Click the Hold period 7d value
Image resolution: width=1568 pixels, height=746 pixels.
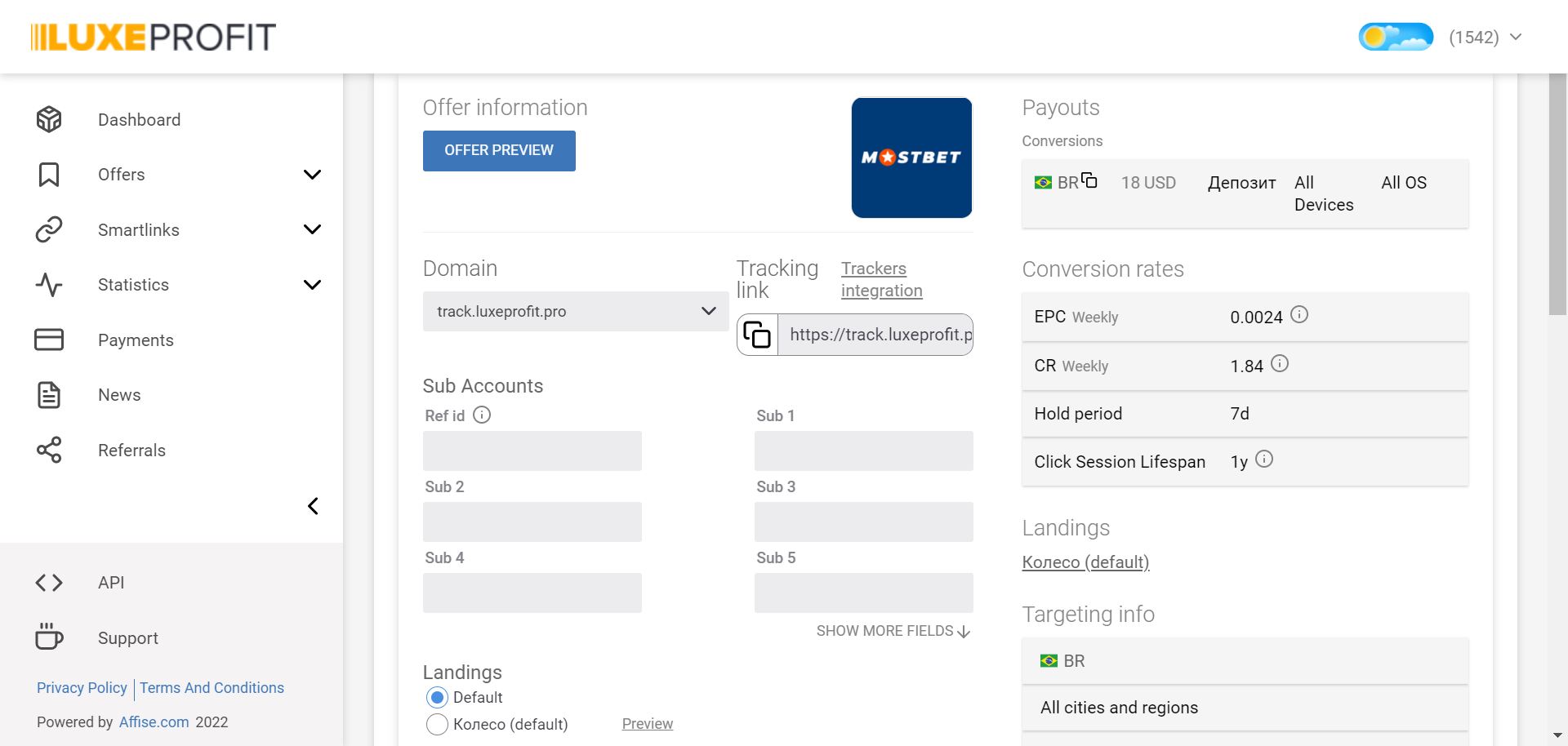pyautogui.click(x=1240, y=414)
